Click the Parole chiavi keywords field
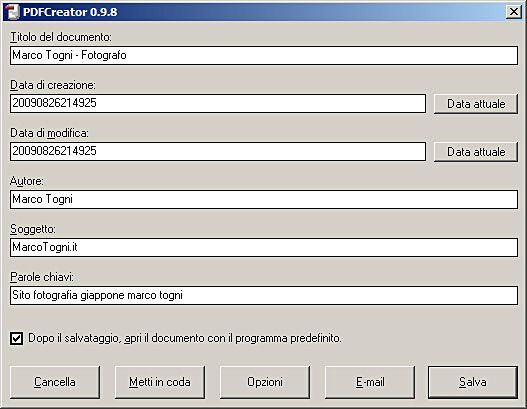 point(264,296)
